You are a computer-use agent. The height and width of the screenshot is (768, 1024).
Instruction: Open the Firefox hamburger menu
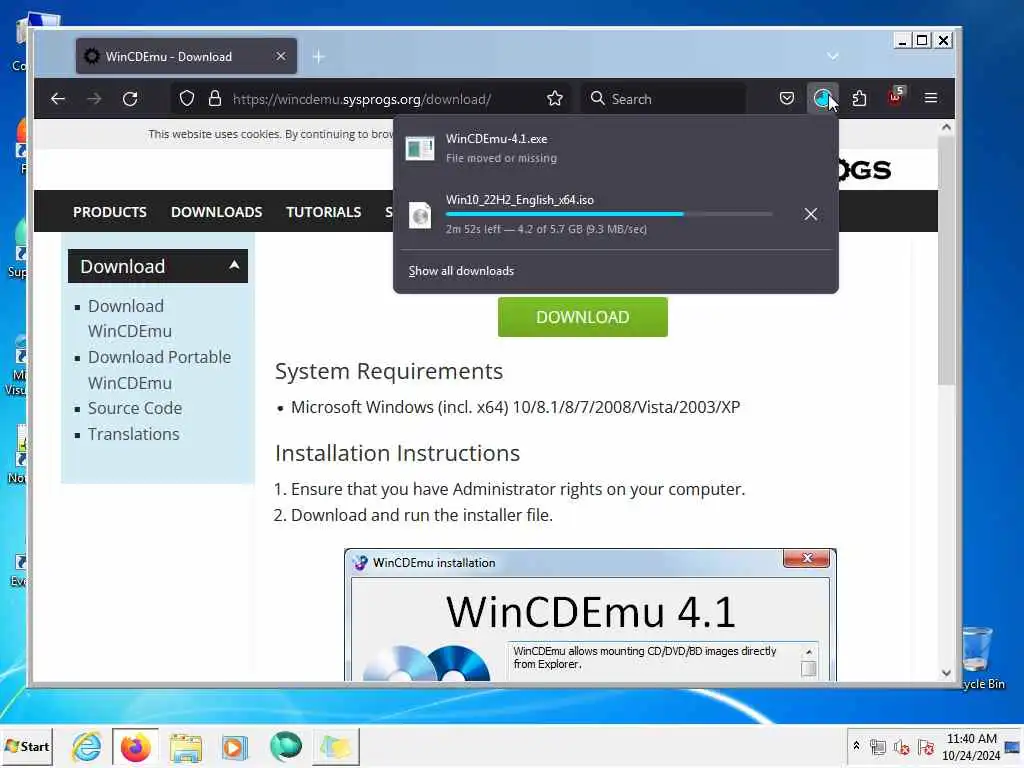(931, 98)
